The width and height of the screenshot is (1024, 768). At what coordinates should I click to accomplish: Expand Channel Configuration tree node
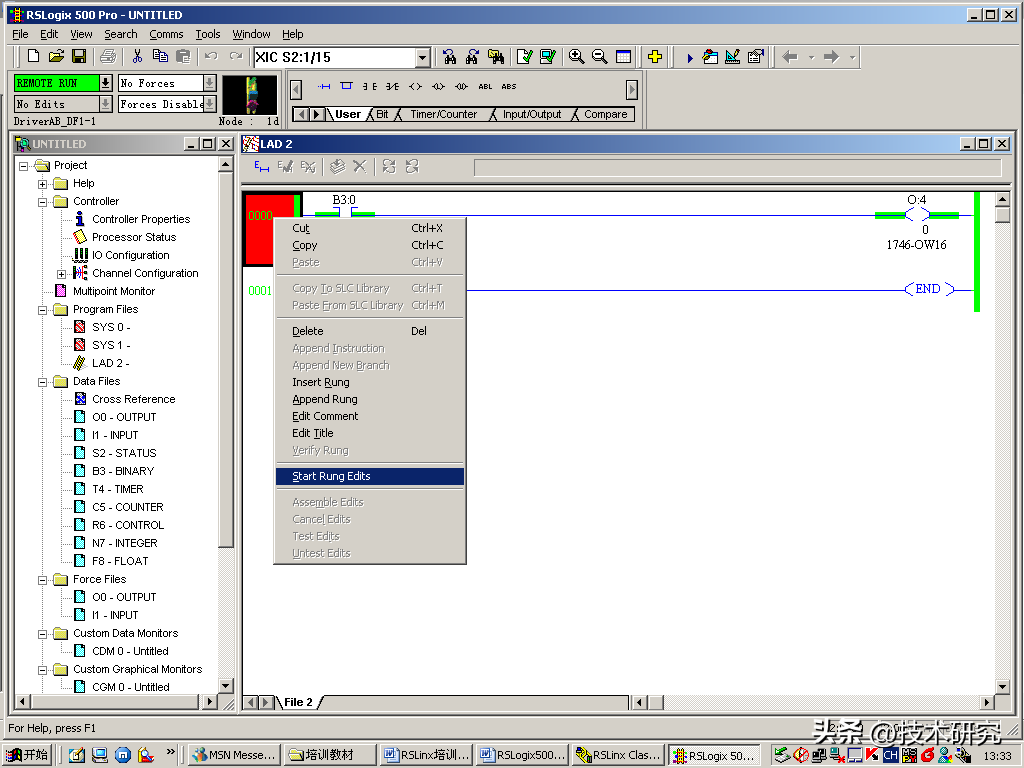[62, 274]
